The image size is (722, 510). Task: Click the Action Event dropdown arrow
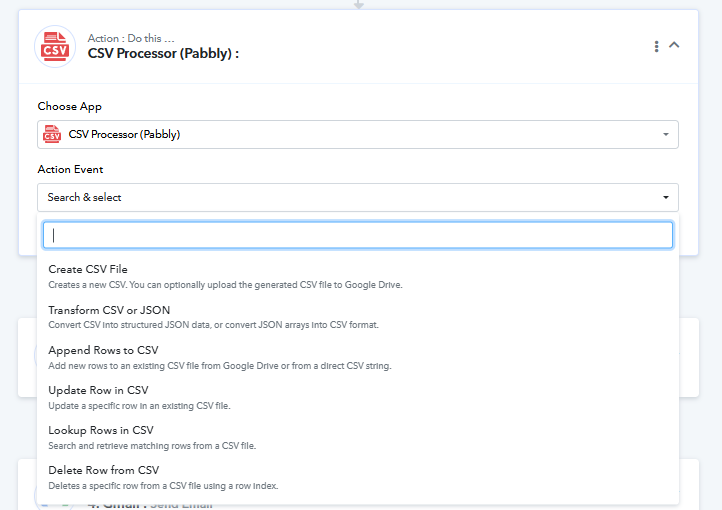tap(665, 197)
